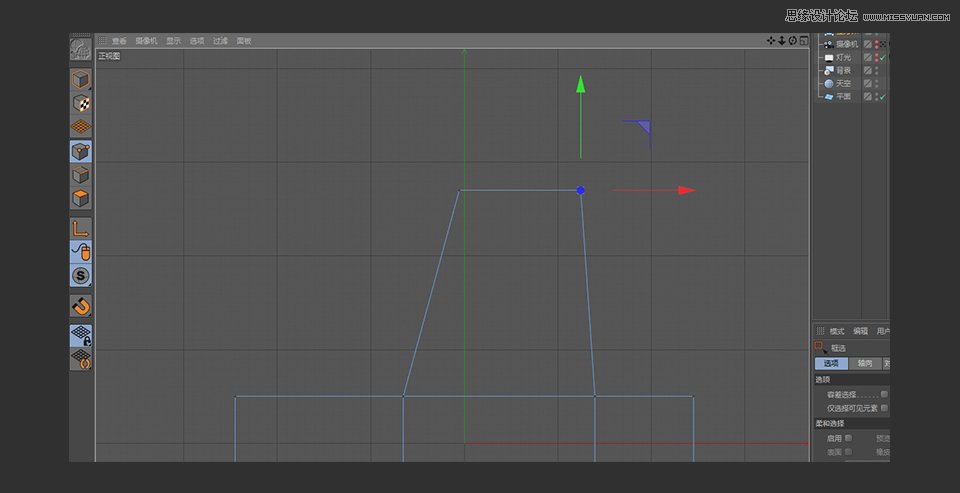The width and height of the screenshot is (960, 493).
Task: Toggle the locked workplane grid icon
Action: pos(81,336)
